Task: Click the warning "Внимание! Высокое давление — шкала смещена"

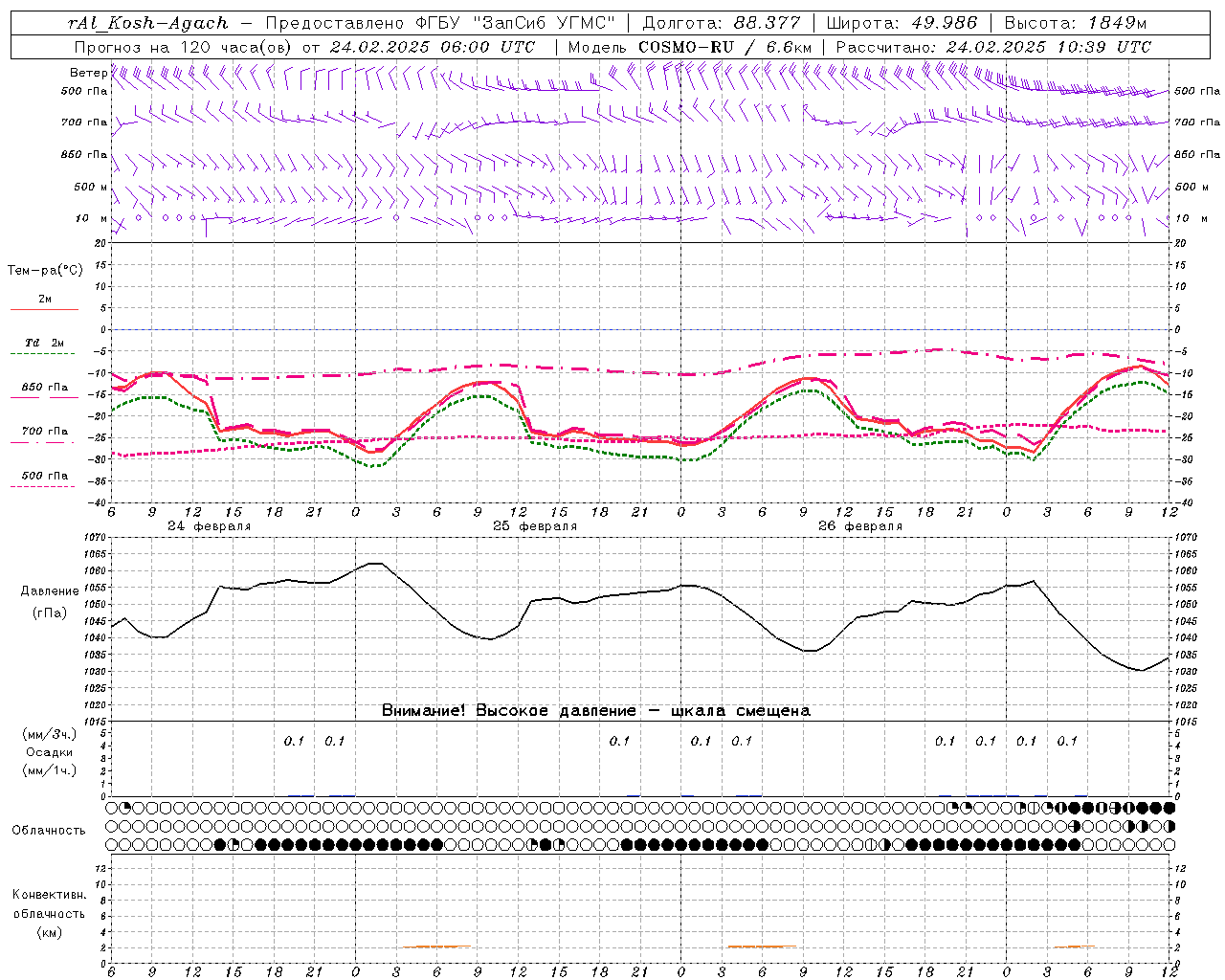Action: [596, 710]
